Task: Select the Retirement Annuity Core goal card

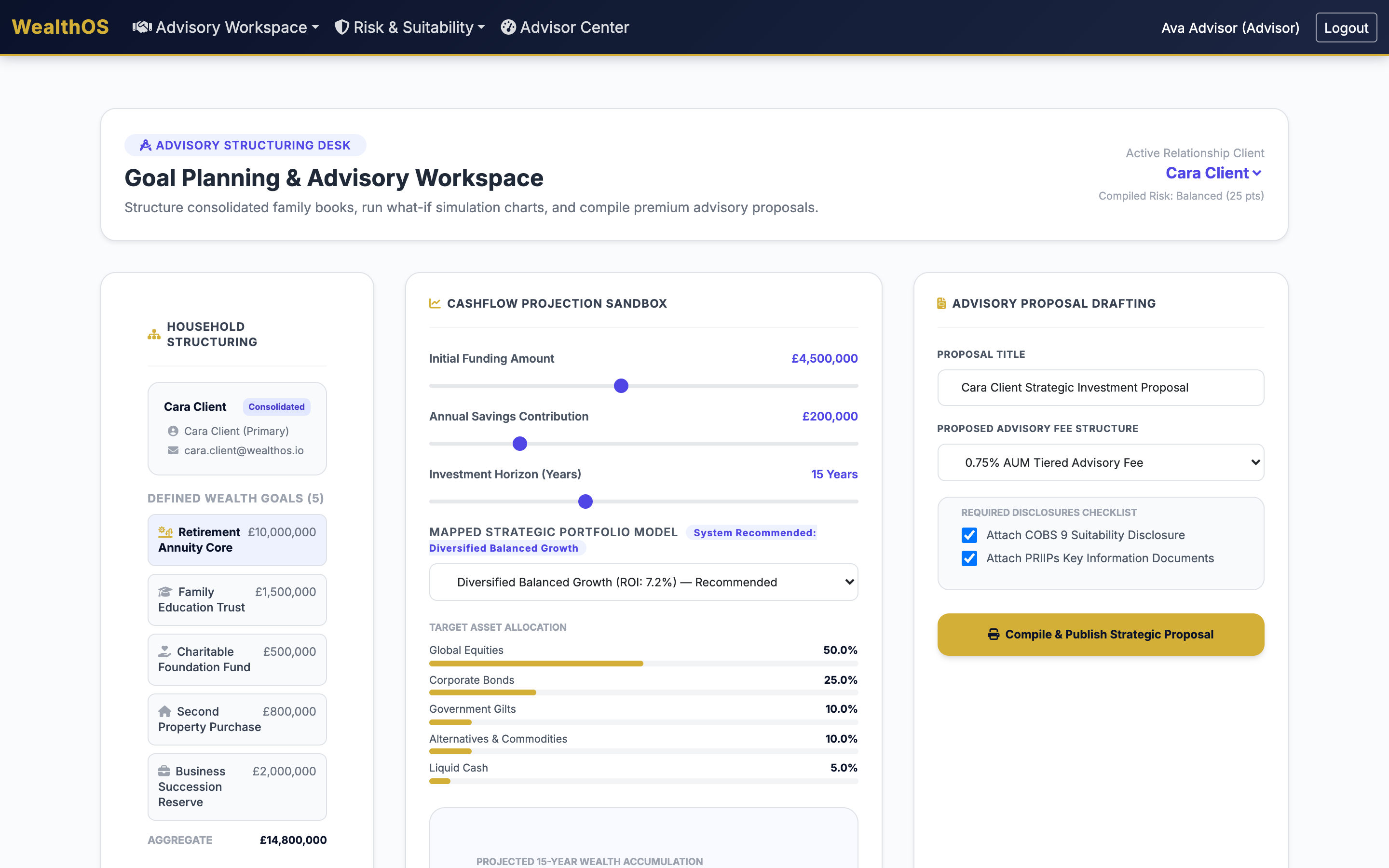Action: coord(237,540)
